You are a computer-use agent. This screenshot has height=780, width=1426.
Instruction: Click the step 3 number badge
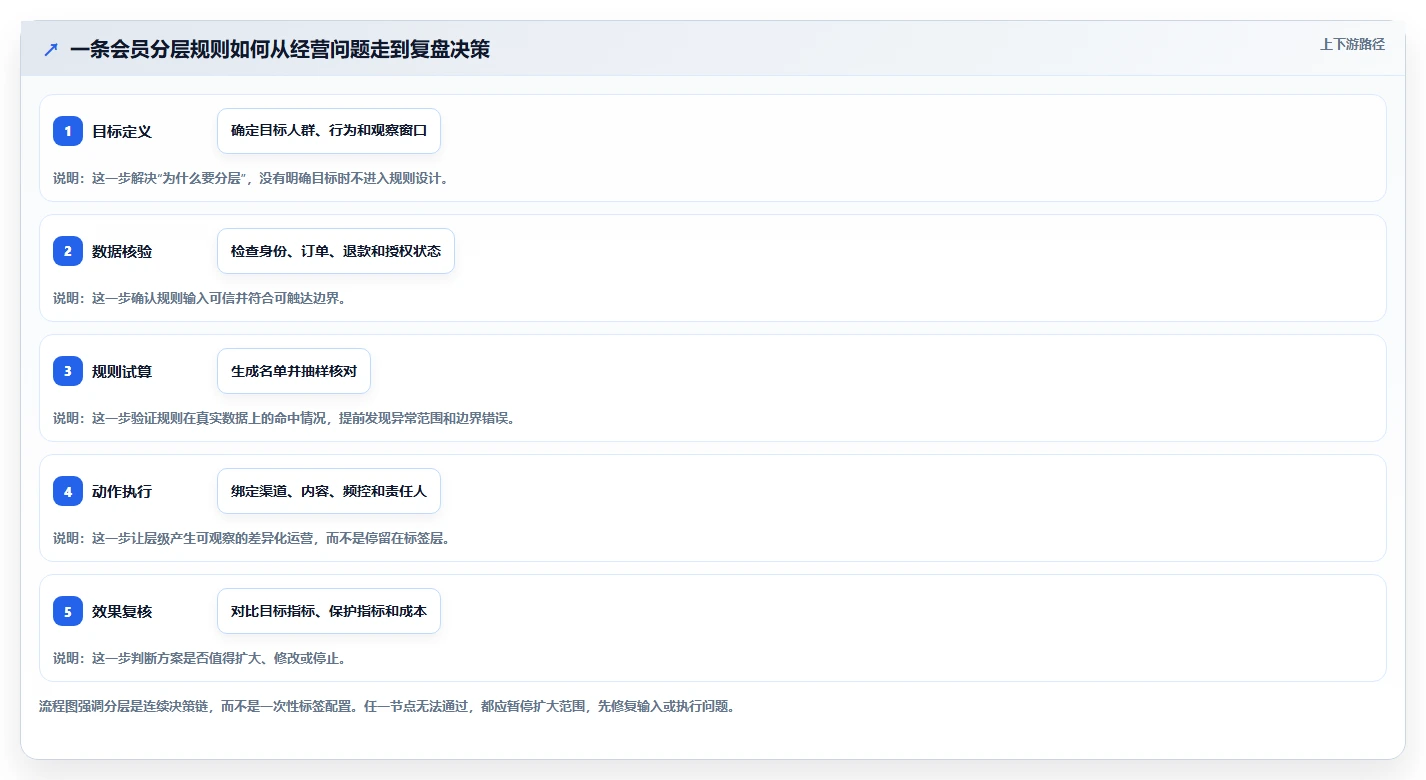(x=68, y=371)
